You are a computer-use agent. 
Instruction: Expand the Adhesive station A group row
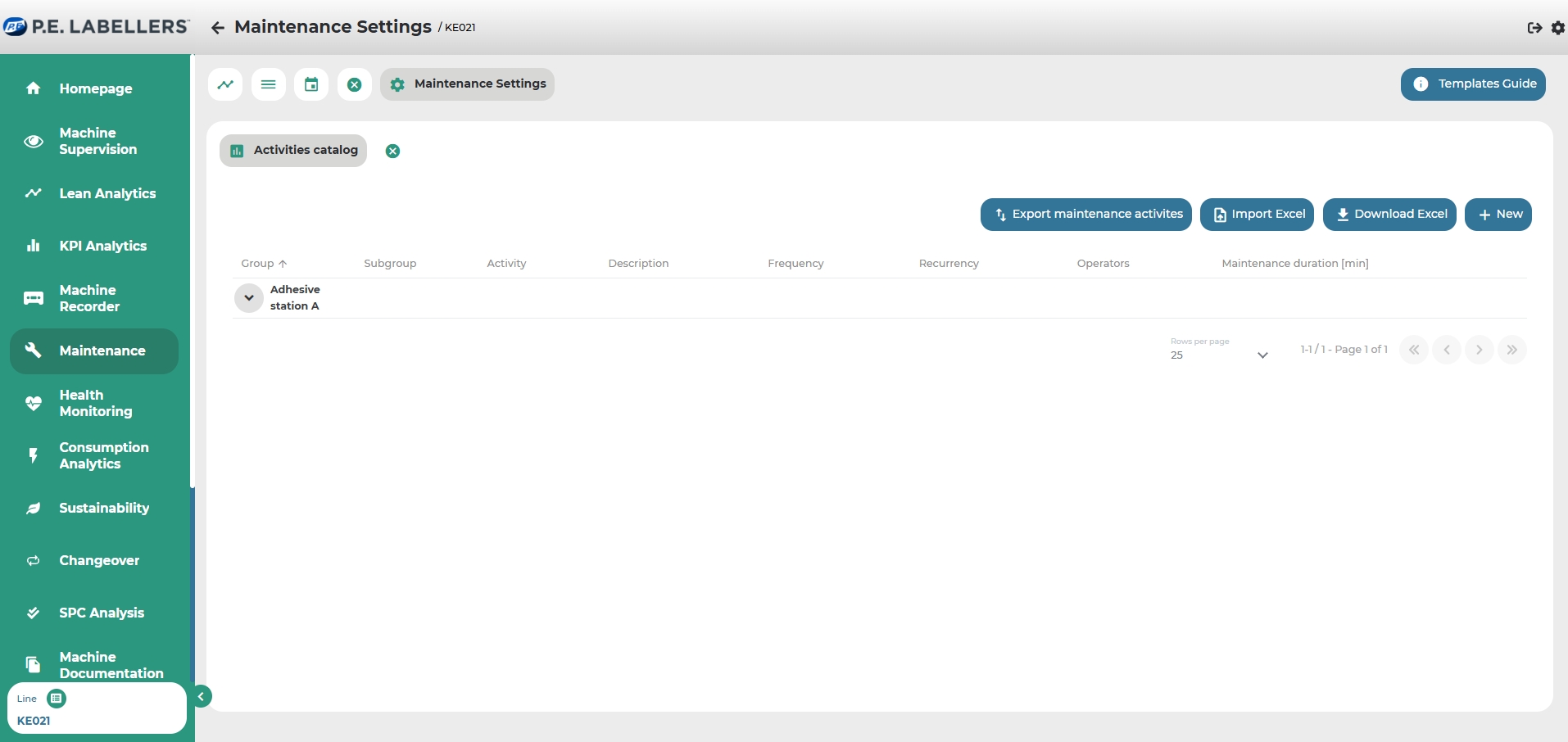click(x=248, y=298)
